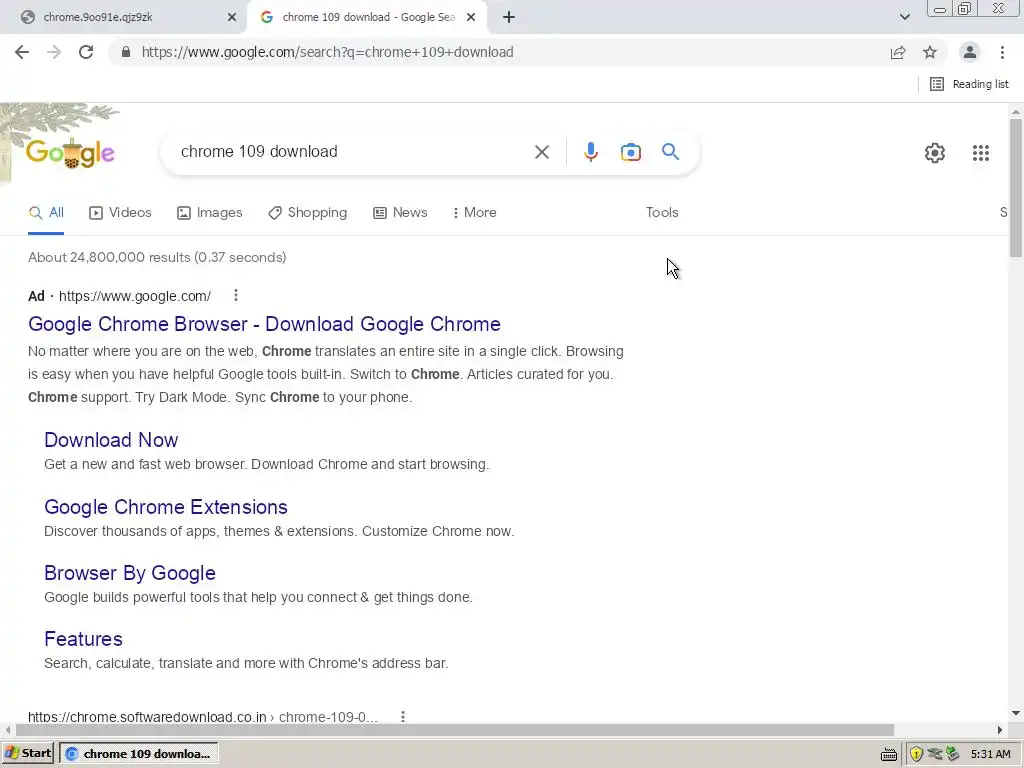Click the horizontal scrollbar thumb
The height and width of the screenshot is (768, 1024).
[455, 730]
